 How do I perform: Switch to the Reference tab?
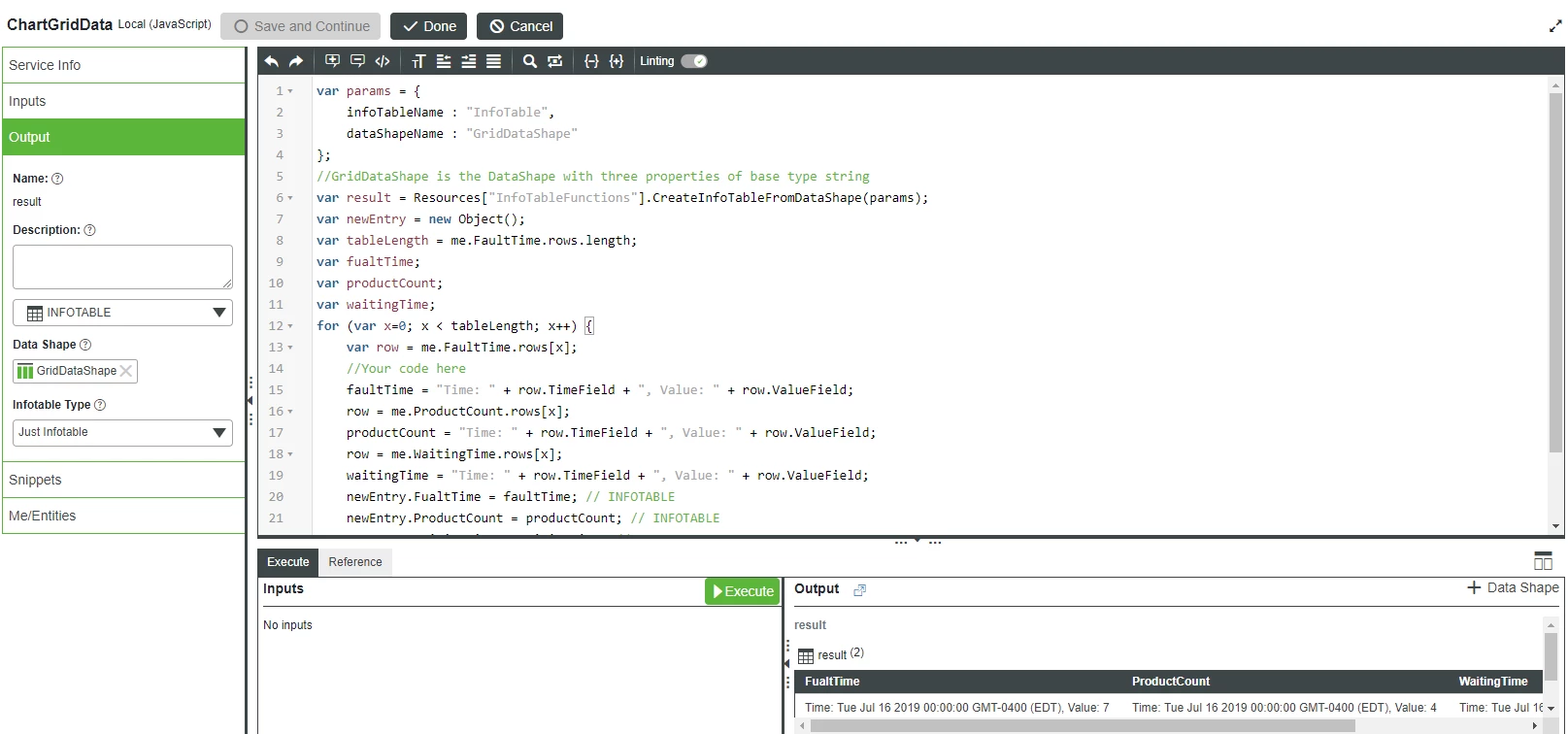tap(355, 562)
